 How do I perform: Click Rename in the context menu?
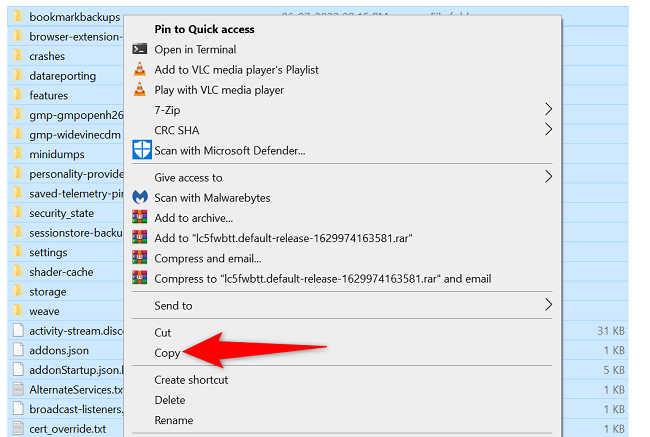174,420
